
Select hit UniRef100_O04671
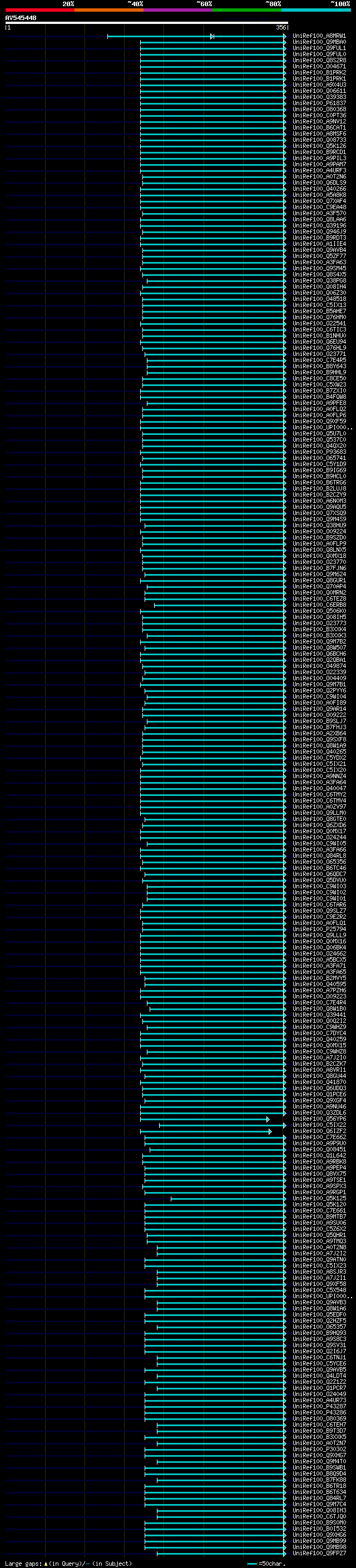click(319, 66)
